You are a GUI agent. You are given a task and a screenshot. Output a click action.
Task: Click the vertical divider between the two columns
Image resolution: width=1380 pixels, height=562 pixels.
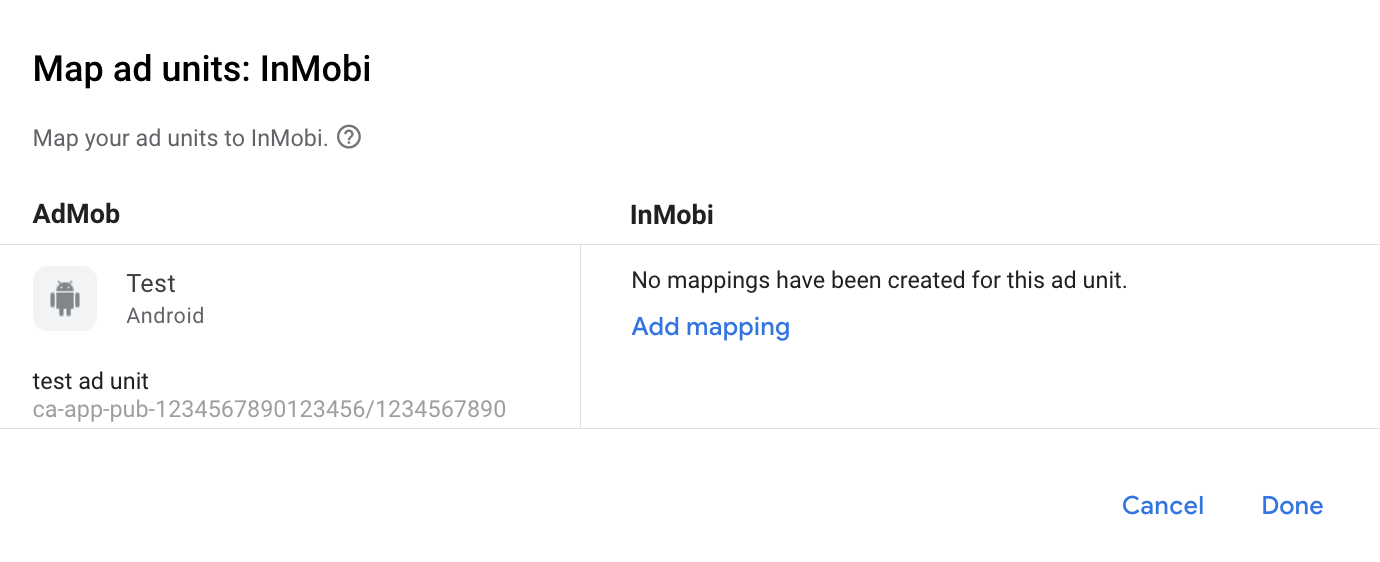580,336
